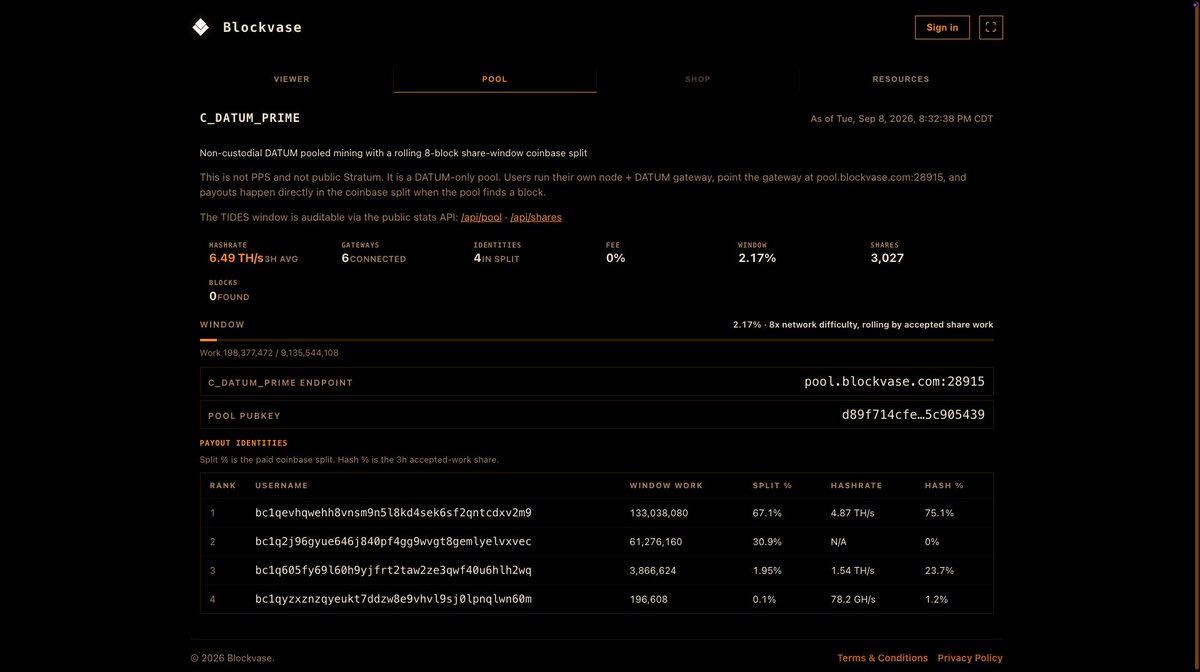Click the "Work 198,377,472 / 9,135,544,108" text
This screenshot has width=1200, height=672.
(269, 353)
